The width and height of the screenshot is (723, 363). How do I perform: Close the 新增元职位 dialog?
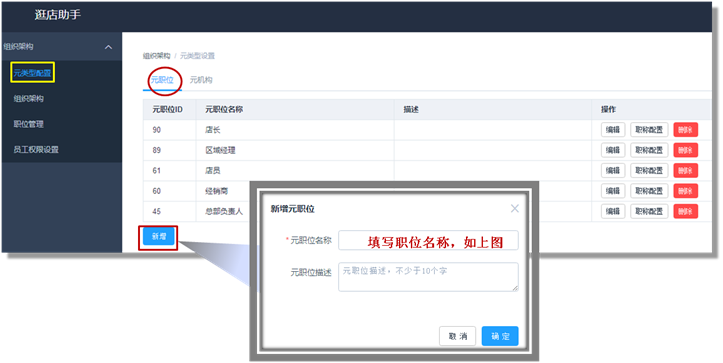click(x=515, y=208)
